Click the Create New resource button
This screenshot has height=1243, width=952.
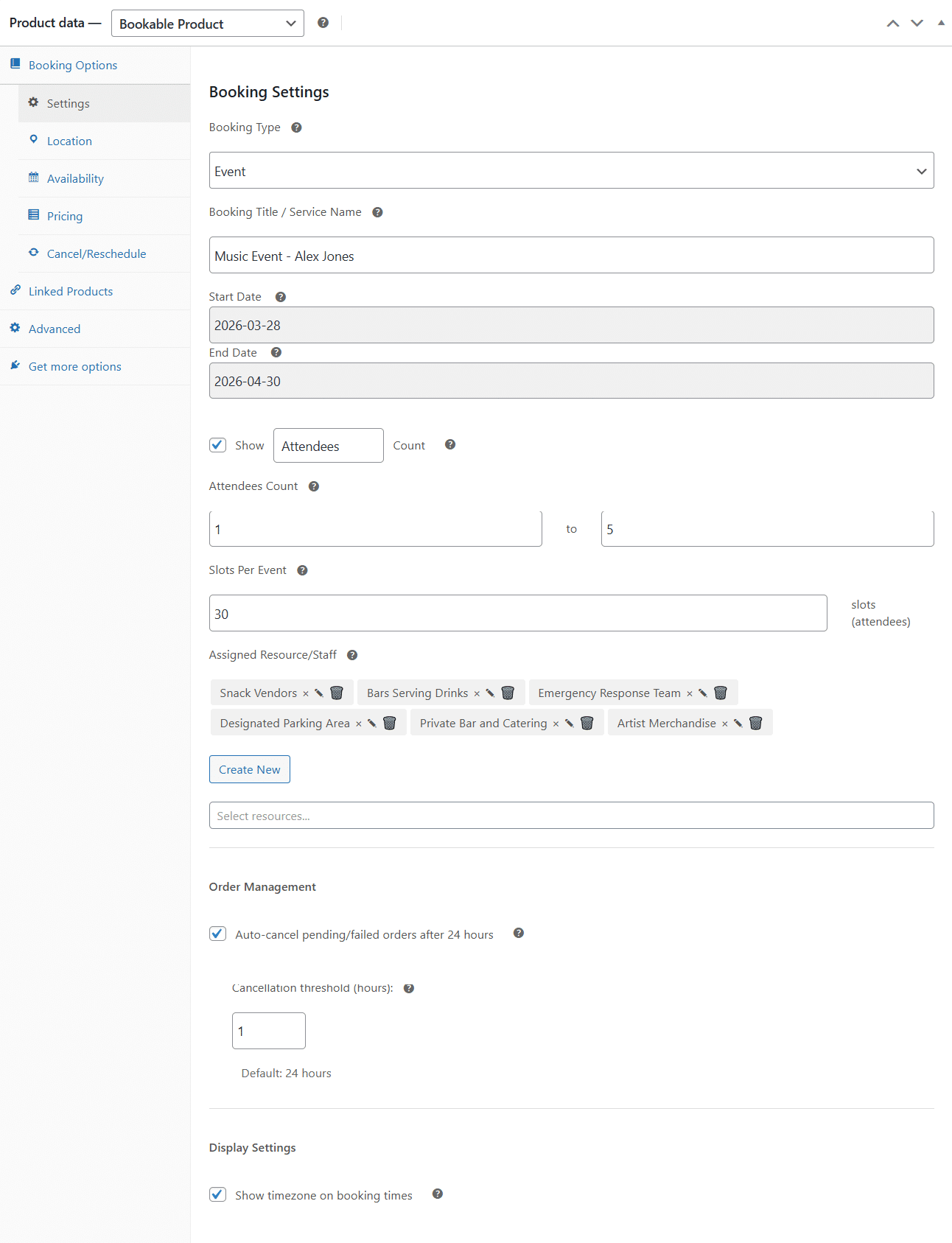click(x=250, y=769)
